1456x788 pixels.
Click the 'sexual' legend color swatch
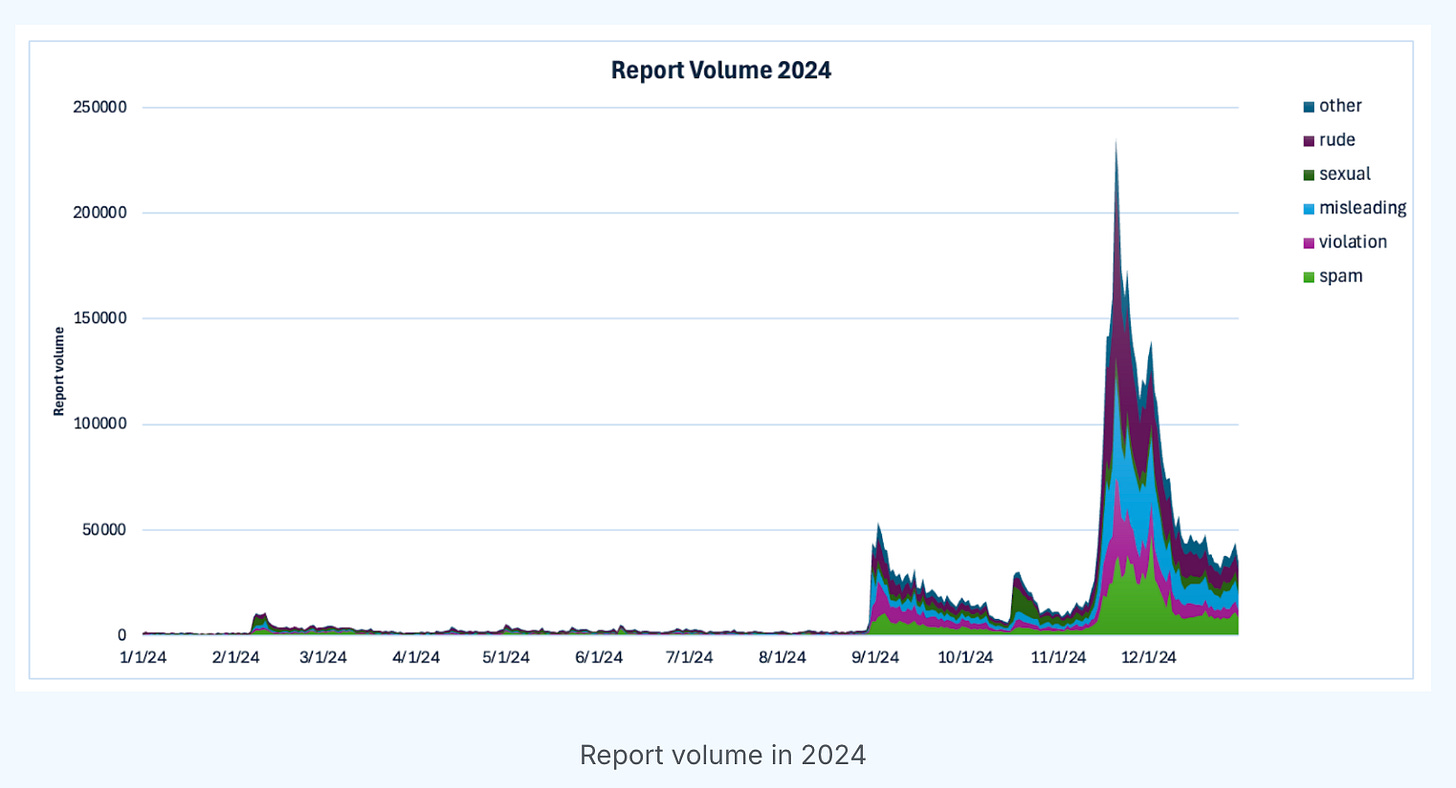click(x=1308, y=174)
